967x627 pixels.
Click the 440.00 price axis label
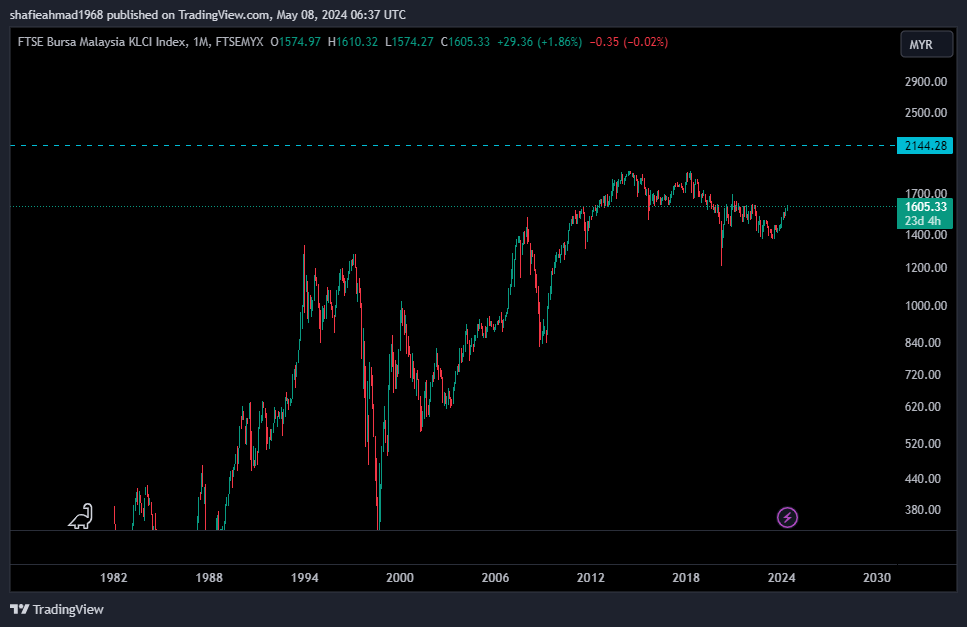click(923, 478)
